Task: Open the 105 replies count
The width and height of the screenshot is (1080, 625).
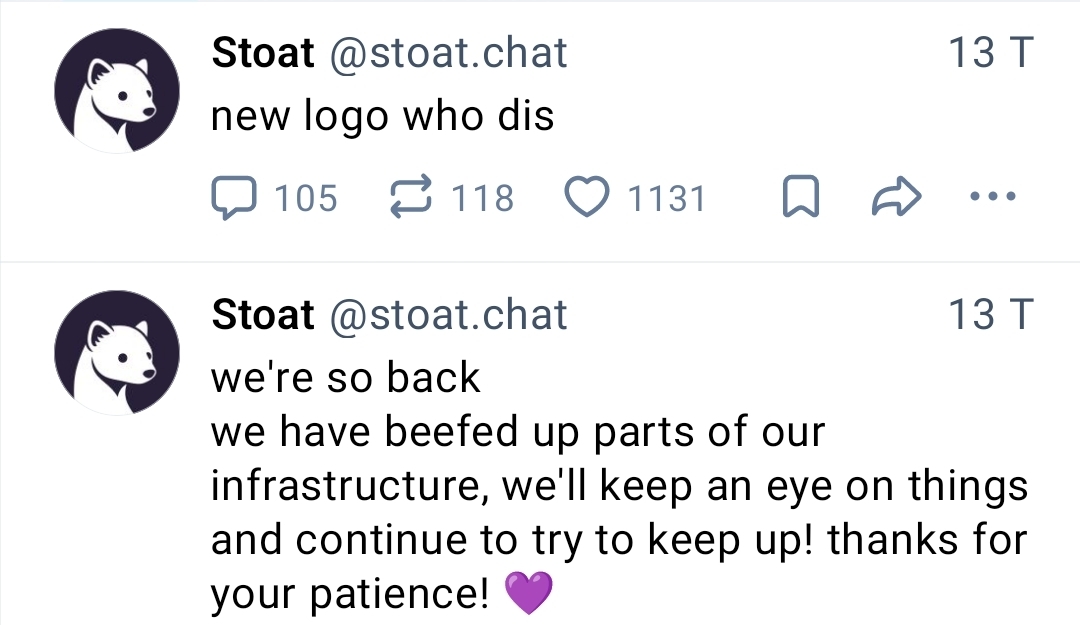Action: pyautogui.click(x=305, y=198)
